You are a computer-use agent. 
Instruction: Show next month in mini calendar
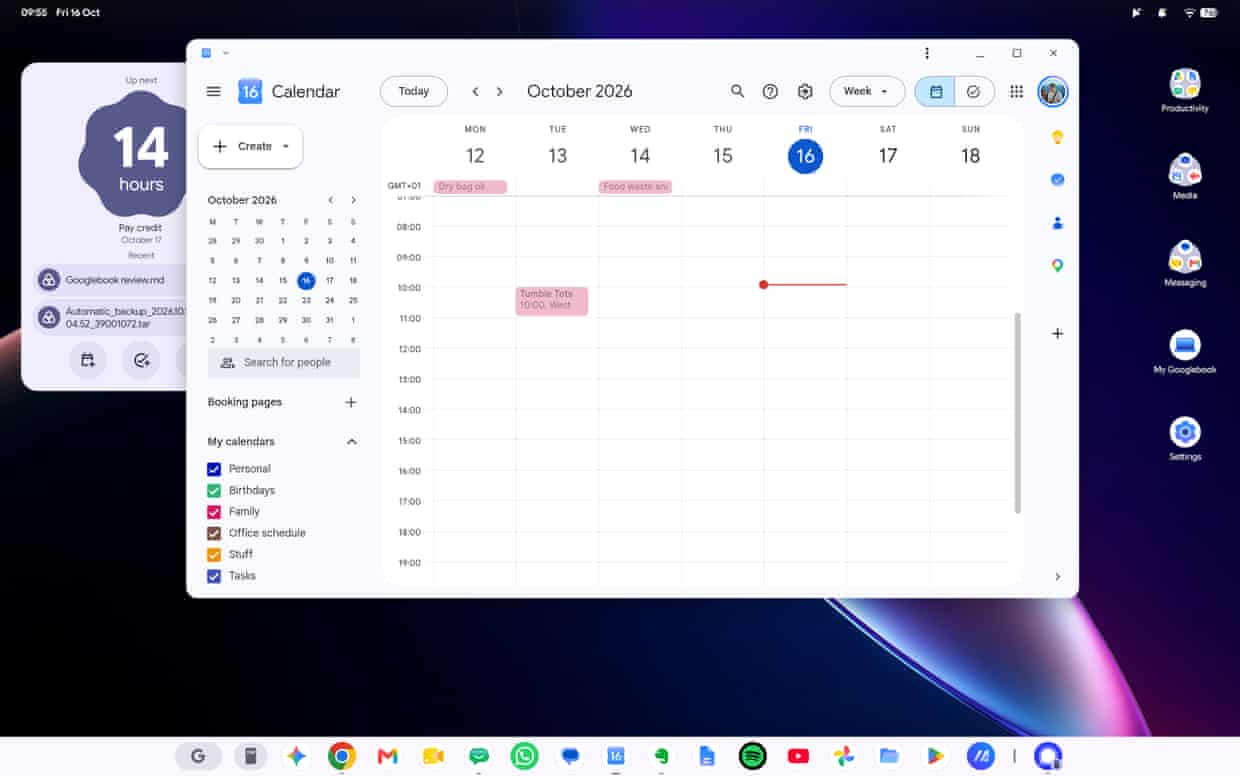(x=353, y=200)
